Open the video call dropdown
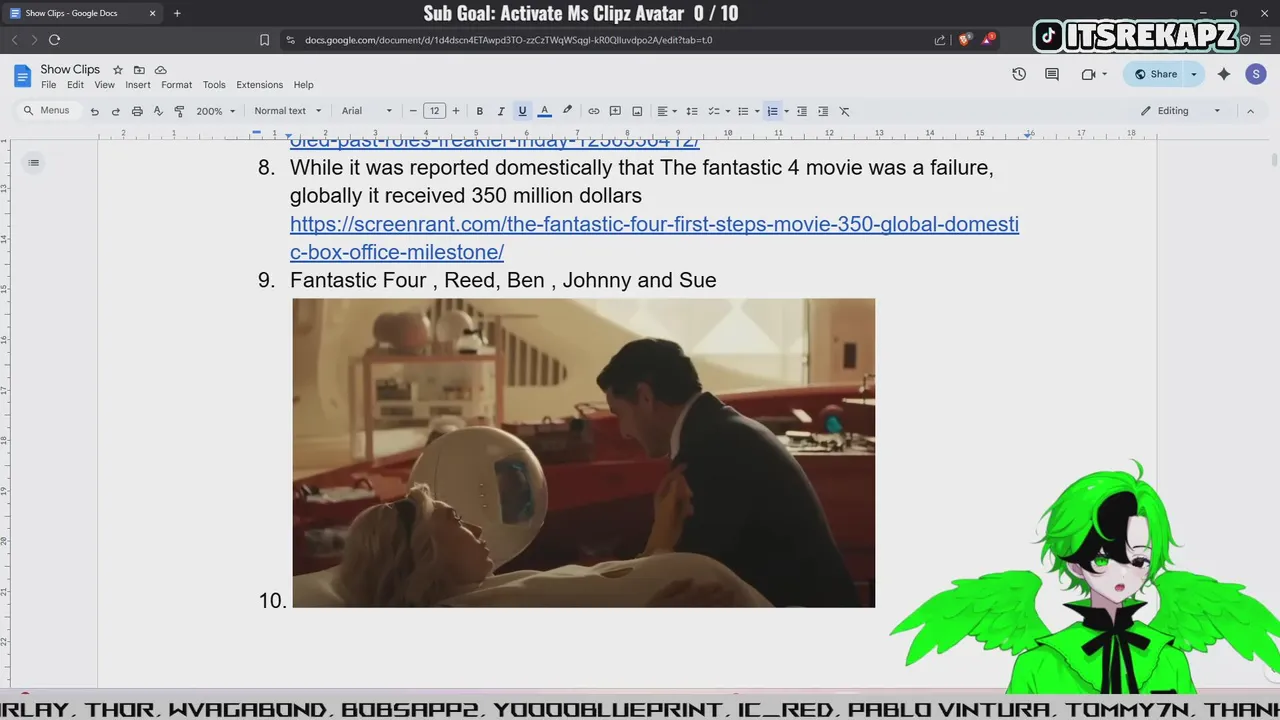The height and width of the screenshot is (720, 1280). pyautogui.click(x=1095, y=74)
